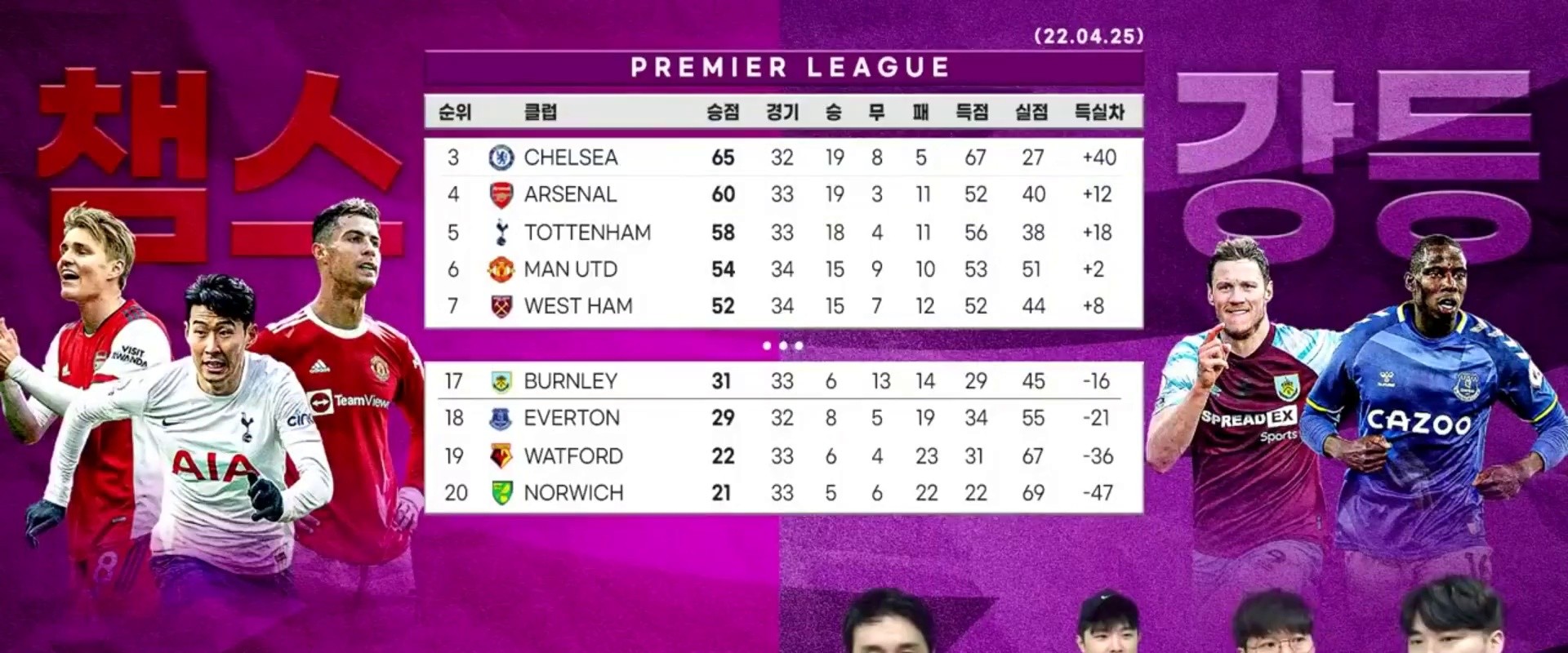The image size is (1568, 653).
Task: Sort by the 승점 points column header
Action: click(x=723, y=112)
